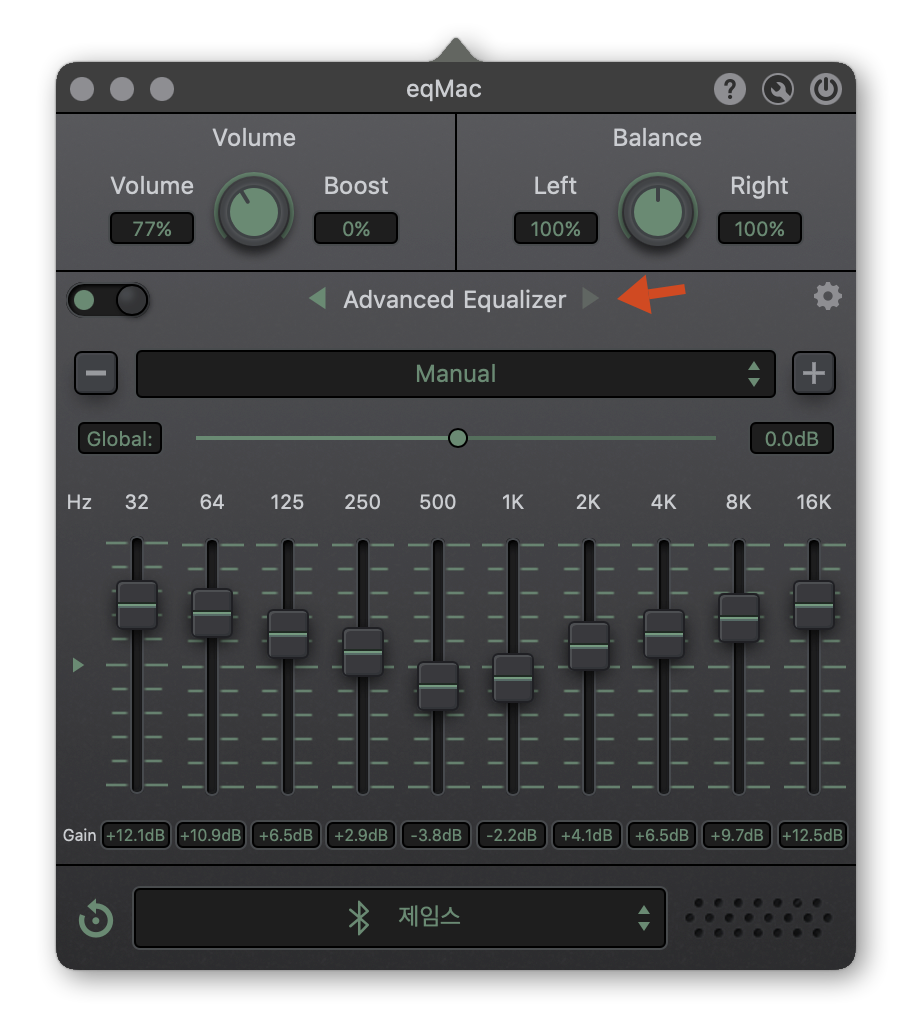The width and height of the screenshot is (912, 1020).
Task: Click the 16K frequency label
Action: point(814,502)
